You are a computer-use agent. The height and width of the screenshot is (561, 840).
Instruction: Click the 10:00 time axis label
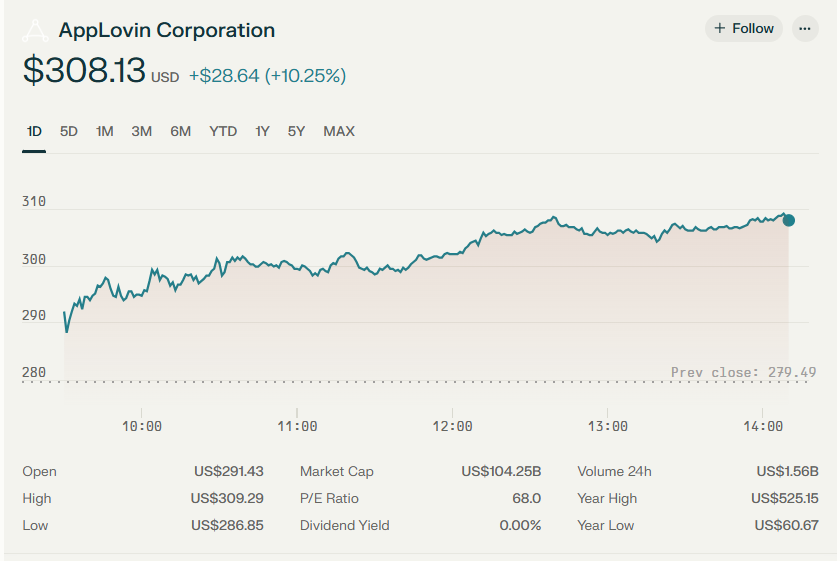(x=142, y=427)
